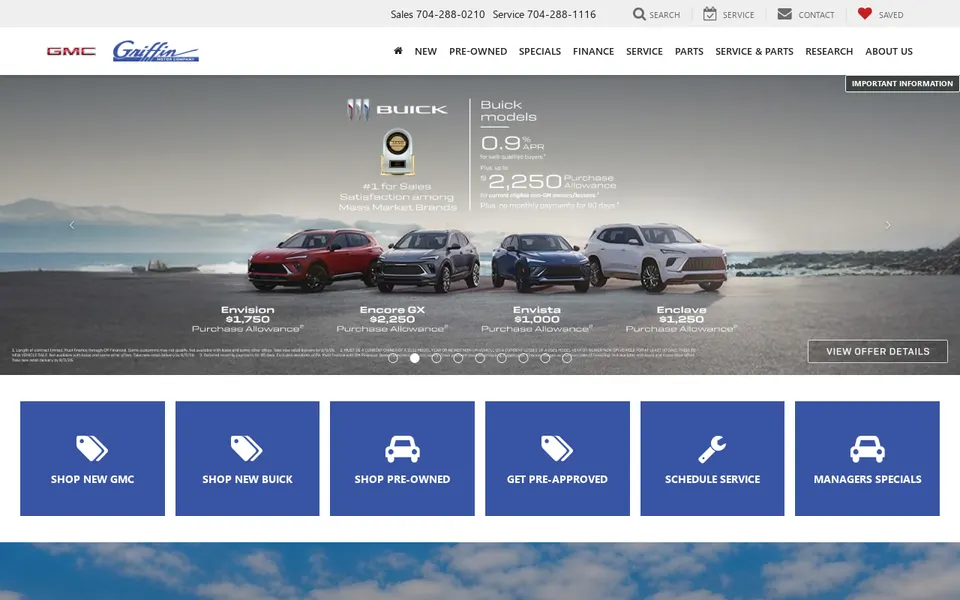Image resolution: width=960 pixels, height=600 pixels.
Task: Click the red Envision vehicle image
Action: tap(314, 260)
